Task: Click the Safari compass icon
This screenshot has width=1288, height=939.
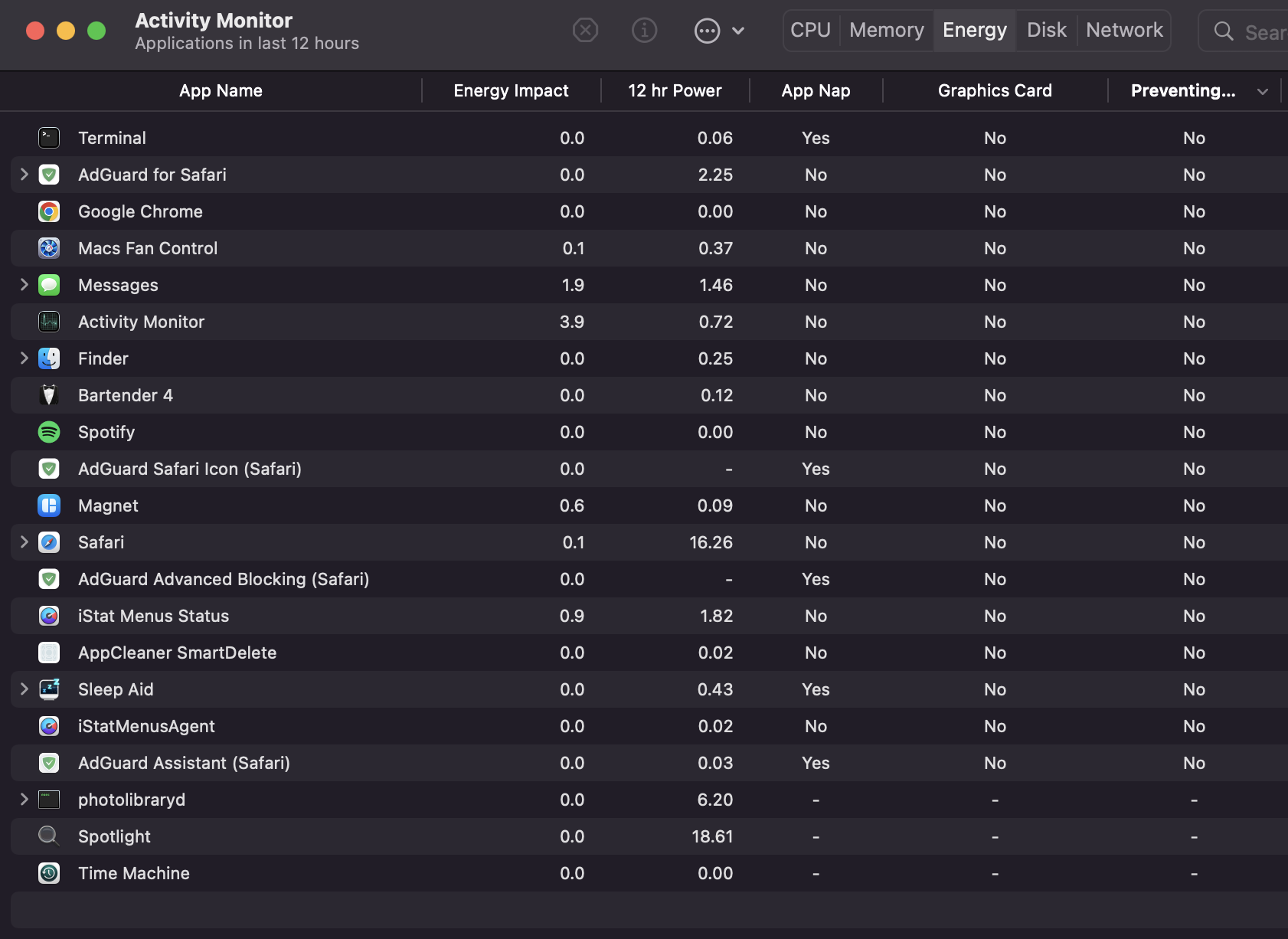Action: (49, 542)
